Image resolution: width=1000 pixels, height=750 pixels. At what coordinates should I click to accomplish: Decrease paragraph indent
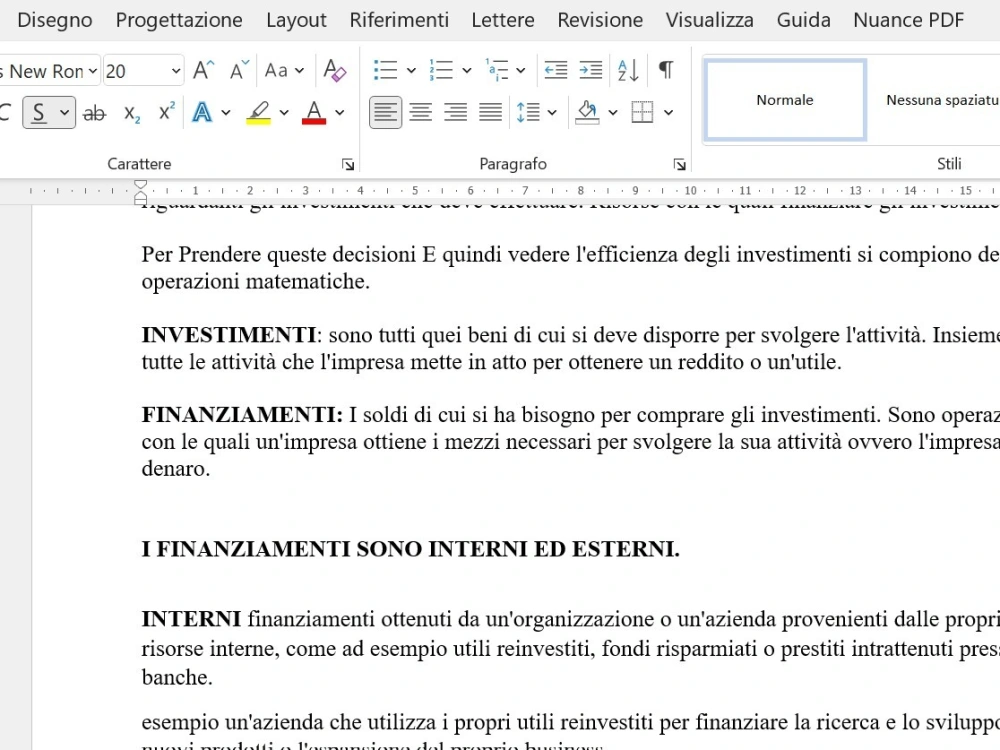pos(555,70)
